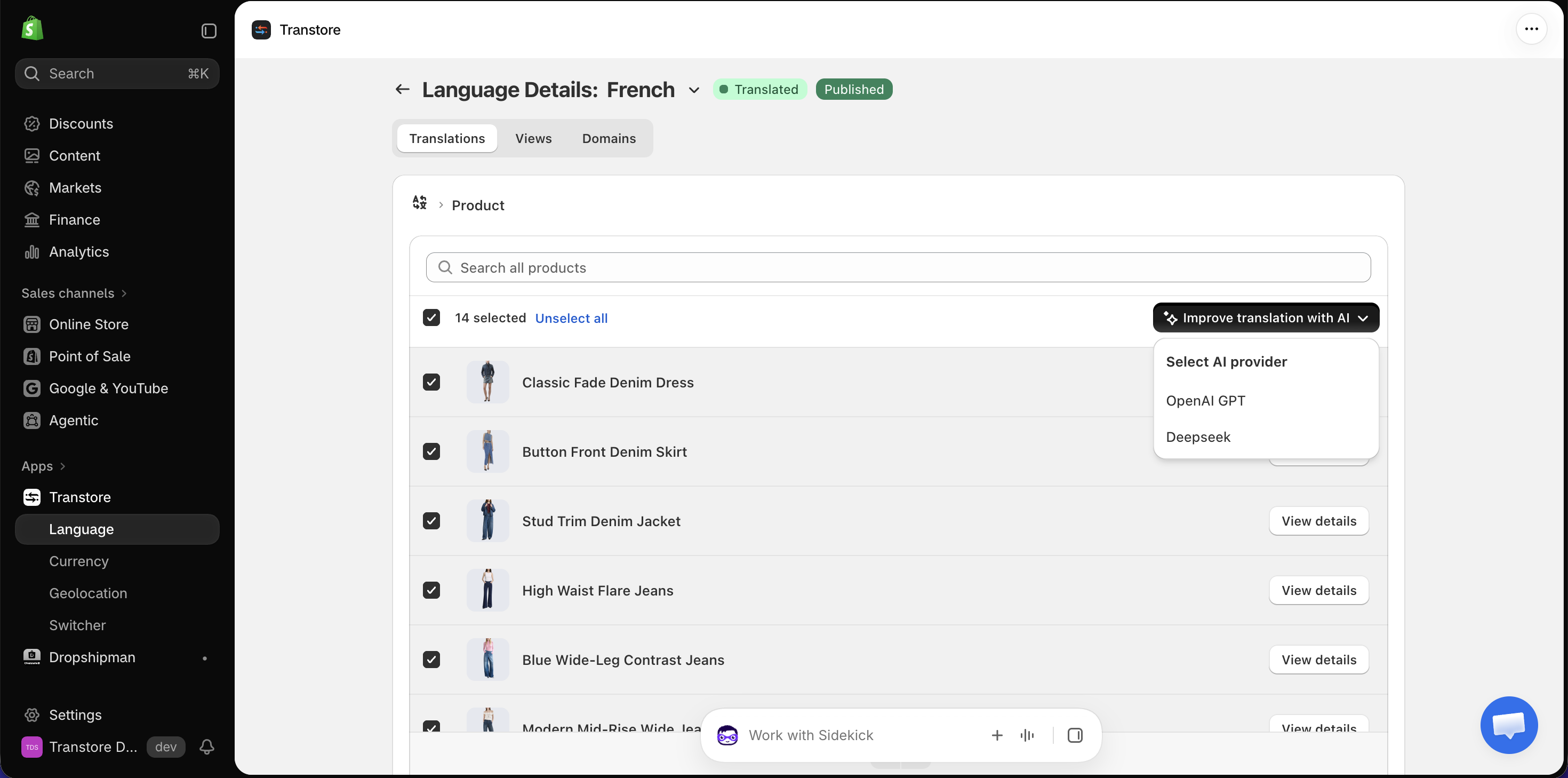
Task: View details for Stud Trim Denim Jacket
Action: tap(1319, 521)
